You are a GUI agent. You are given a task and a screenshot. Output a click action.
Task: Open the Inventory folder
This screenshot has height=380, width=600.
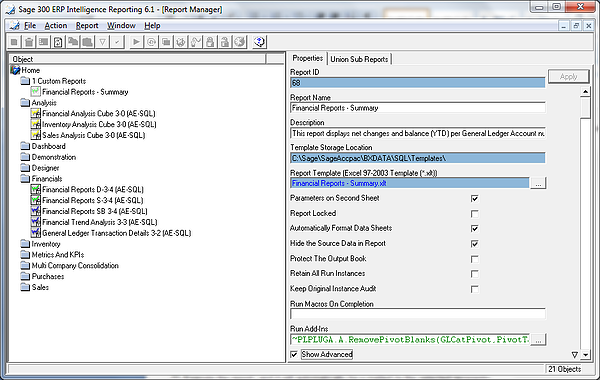(x=46, y=244)
